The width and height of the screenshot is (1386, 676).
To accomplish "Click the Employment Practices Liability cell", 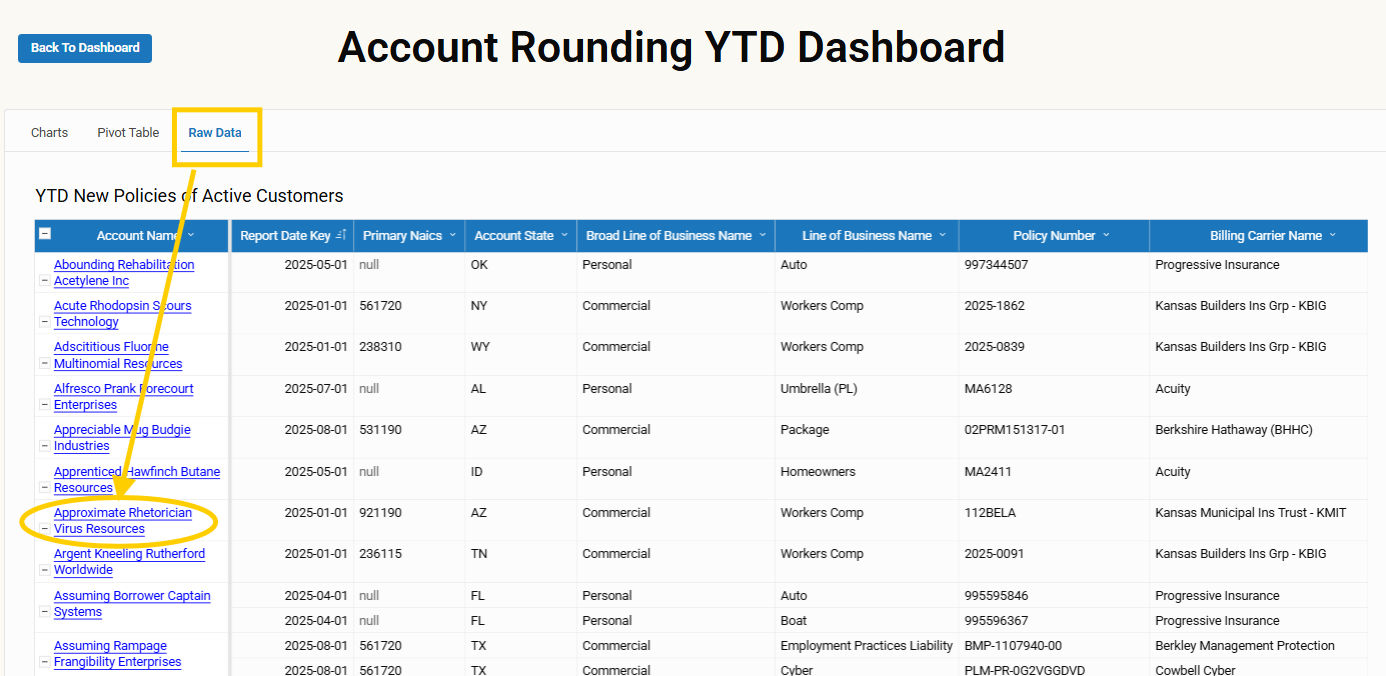I will (866, 646).
